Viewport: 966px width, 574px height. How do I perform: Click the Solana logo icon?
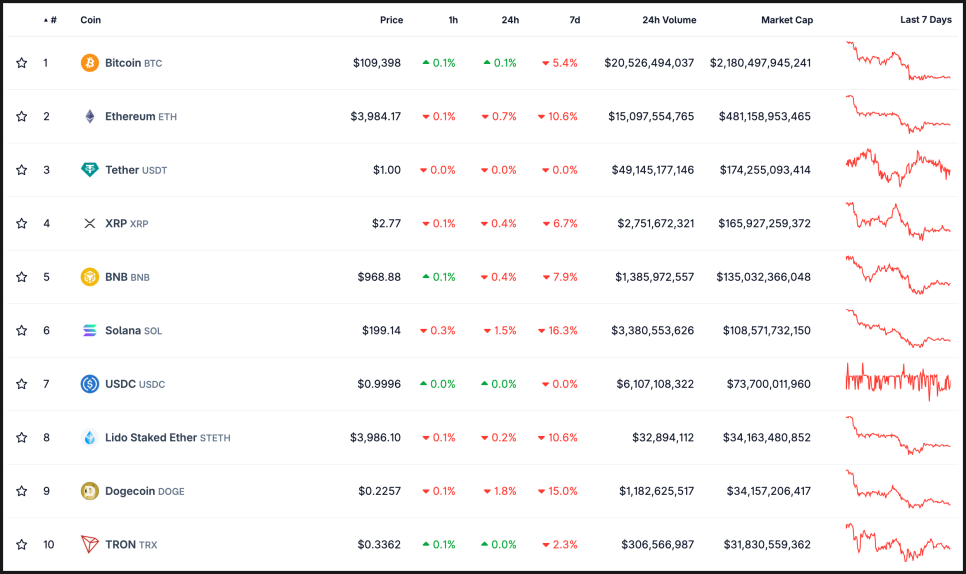click(x=89, y=331)
